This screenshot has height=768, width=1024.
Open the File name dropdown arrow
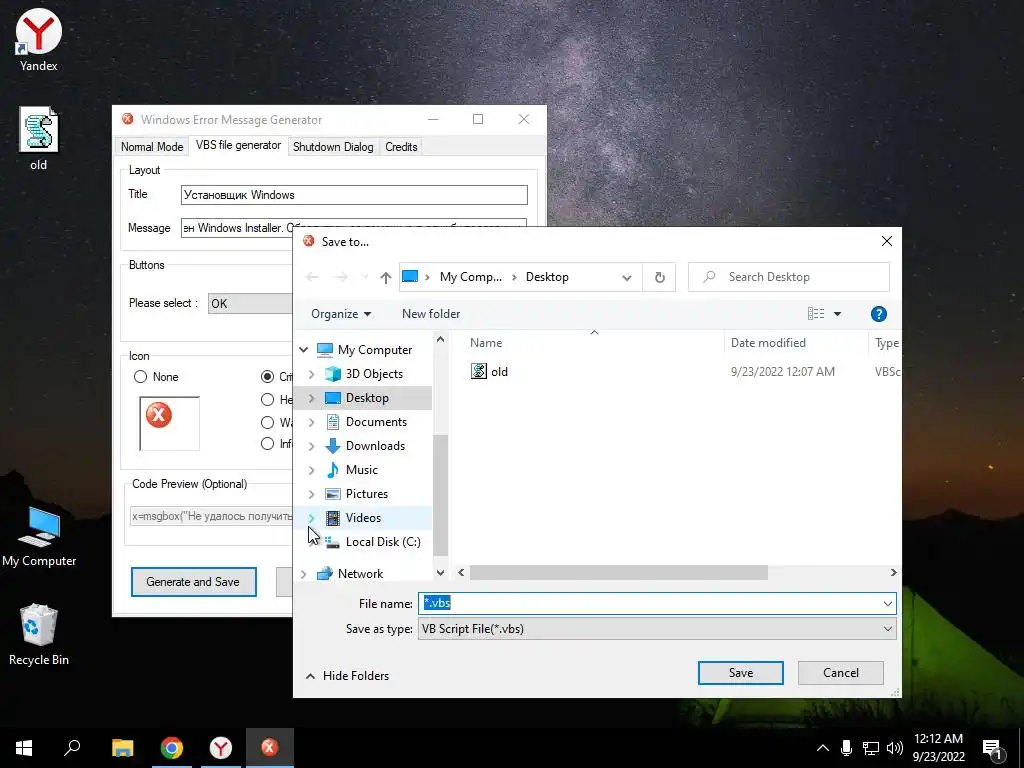coord(888,603)
